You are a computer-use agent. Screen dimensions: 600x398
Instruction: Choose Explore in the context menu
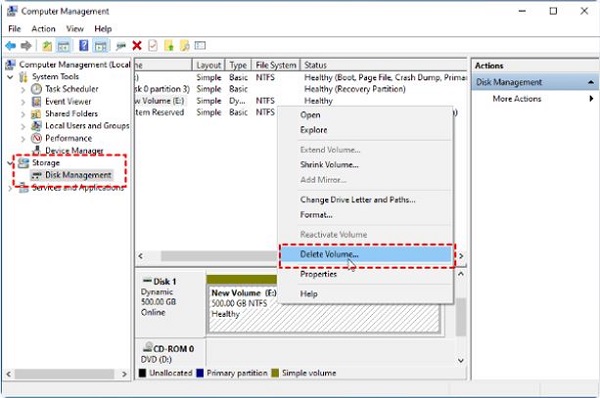tap(365, 130)
